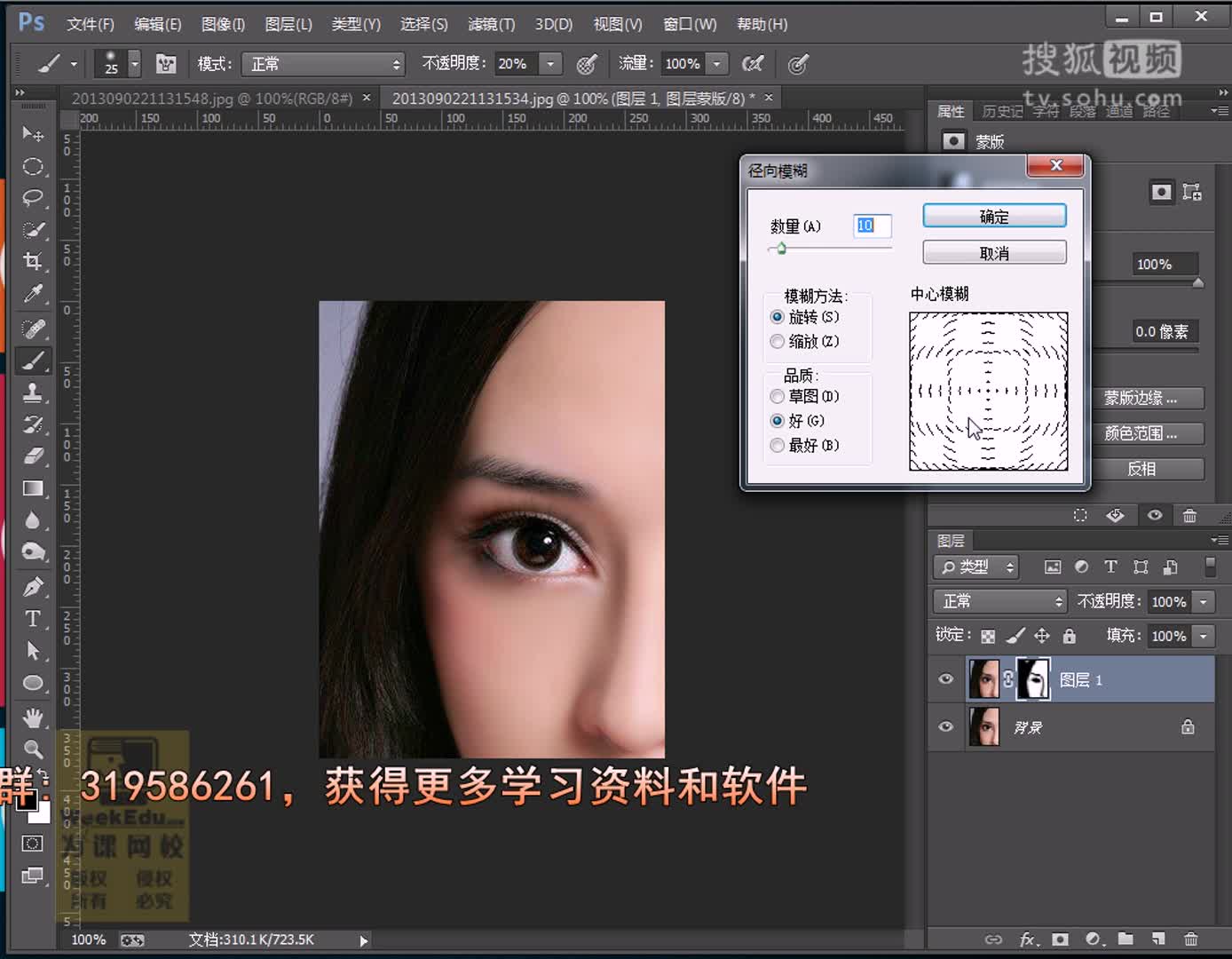Open the 文件(F) menu

pyautogui.click(x=91, y=24)
